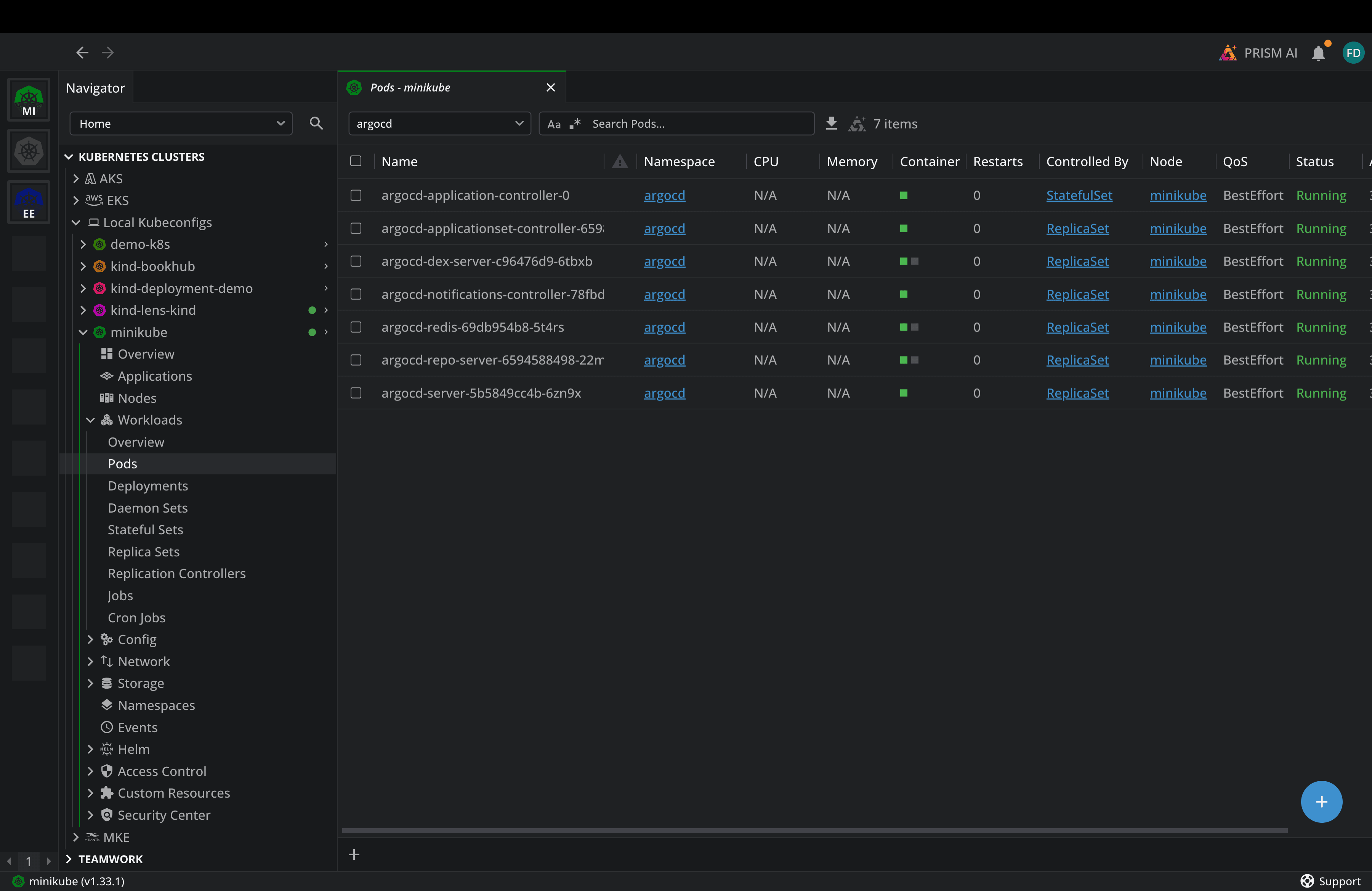Open the Support icon in status bar
This screenshot has width=1372, height=891.
(1307, 881)
